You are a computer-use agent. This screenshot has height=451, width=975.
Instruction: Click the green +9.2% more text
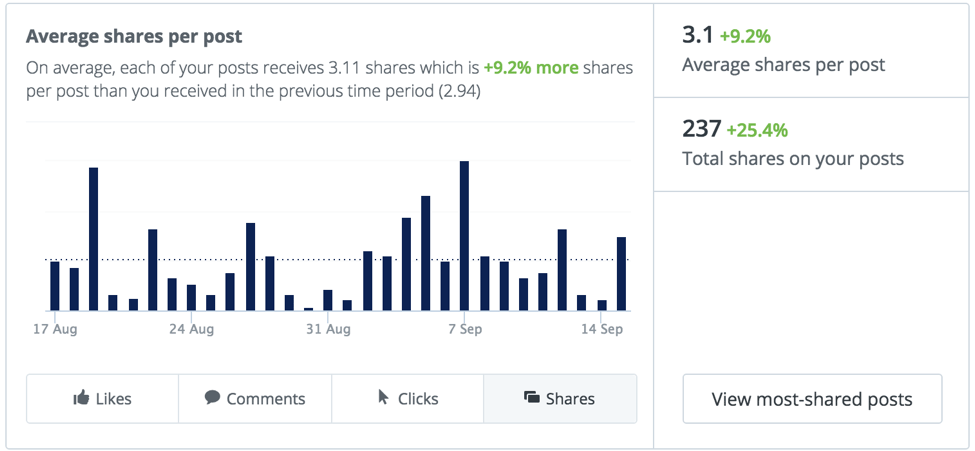coord(531,68)
